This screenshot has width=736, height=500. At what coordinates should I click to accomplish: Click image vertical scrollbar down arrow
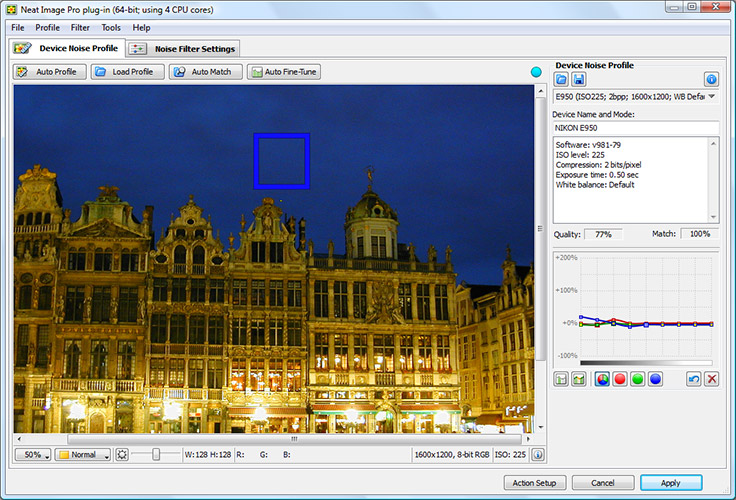click(541, 427)
